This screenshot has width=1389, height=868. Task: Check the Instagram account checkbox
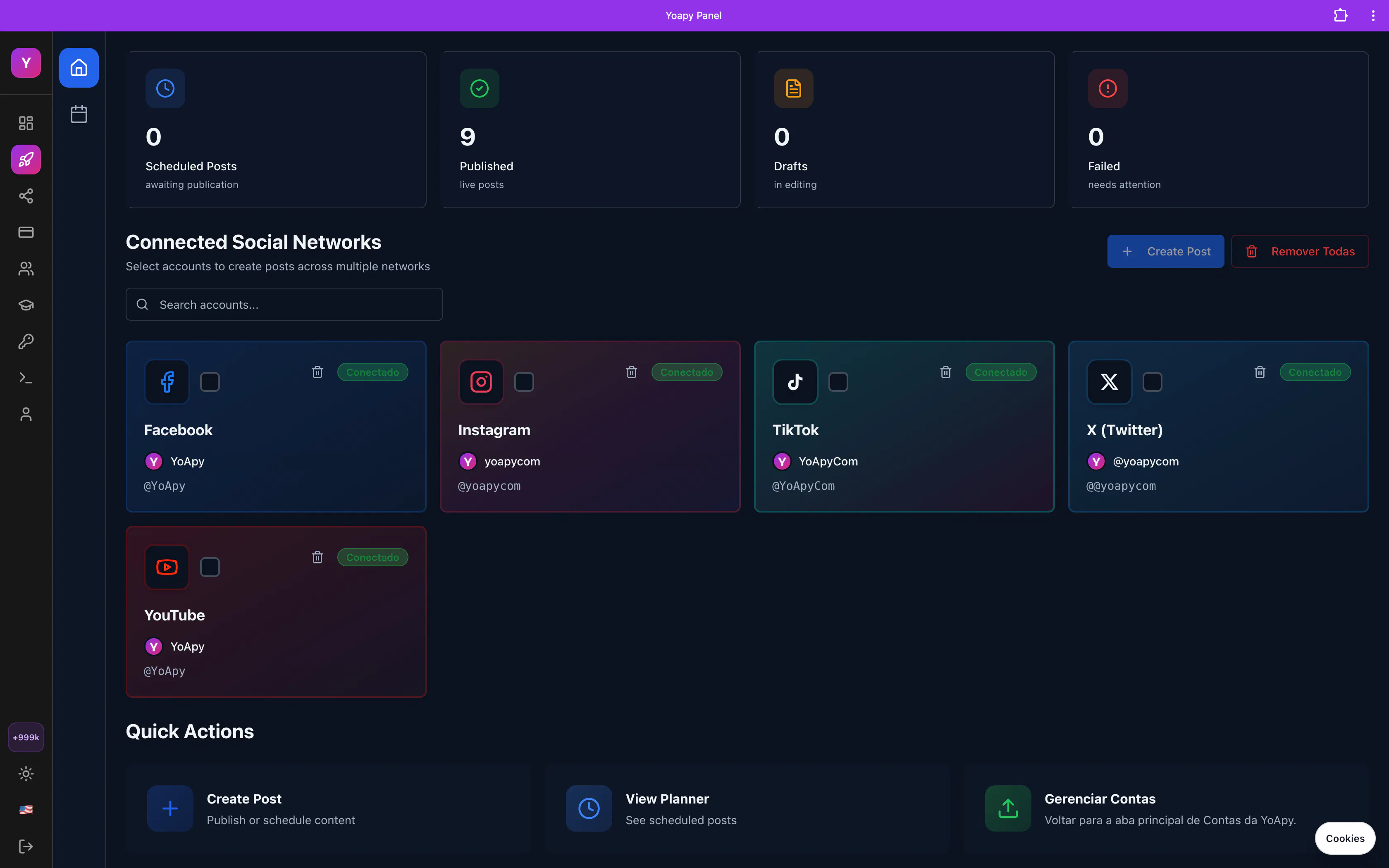(524, 382)
